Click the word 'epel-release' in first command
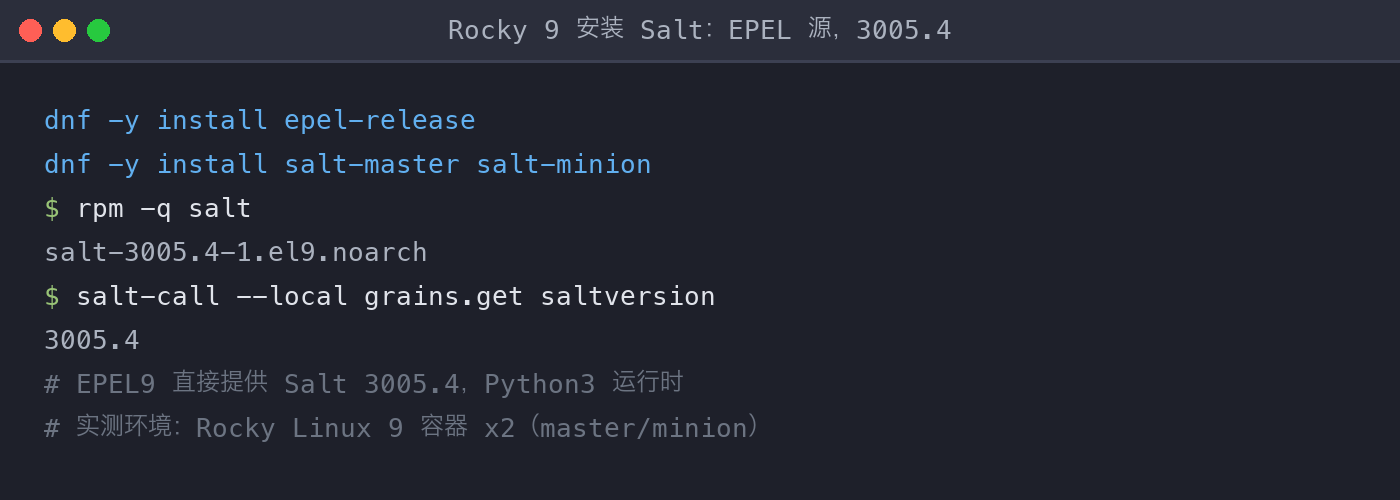Viewport: 1400px width, 500px height. pyautogui.click(x=380, y=120)
